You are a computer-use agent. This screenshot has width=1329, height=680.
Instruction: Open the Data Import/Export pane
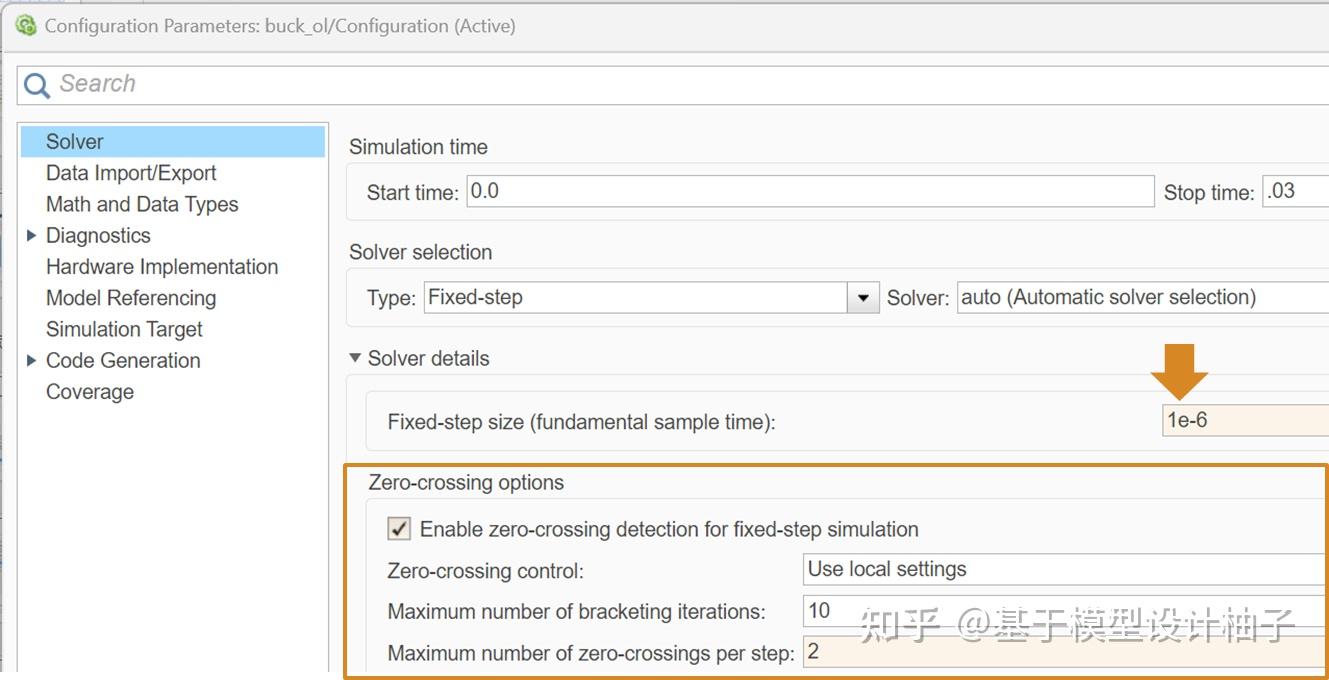131,173
